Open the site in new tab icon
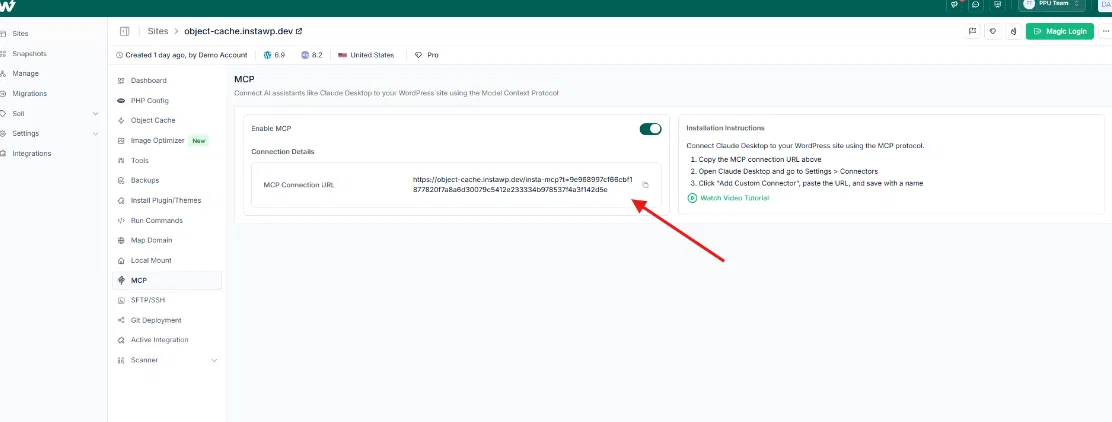1112x422 pixels. pos(299,31)
